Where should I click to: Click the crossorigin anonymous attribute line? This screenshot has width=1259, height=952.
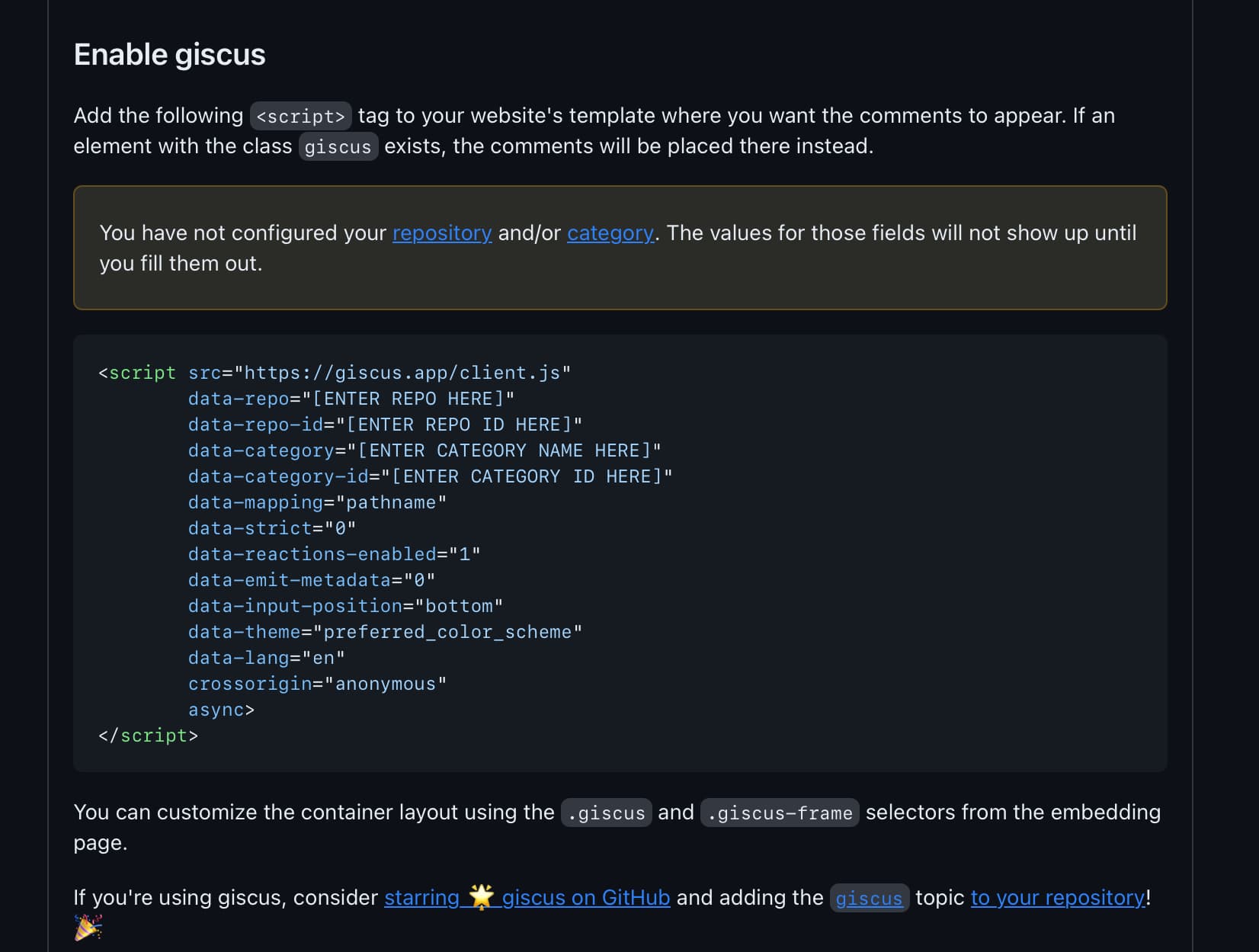tap(316, 684)
